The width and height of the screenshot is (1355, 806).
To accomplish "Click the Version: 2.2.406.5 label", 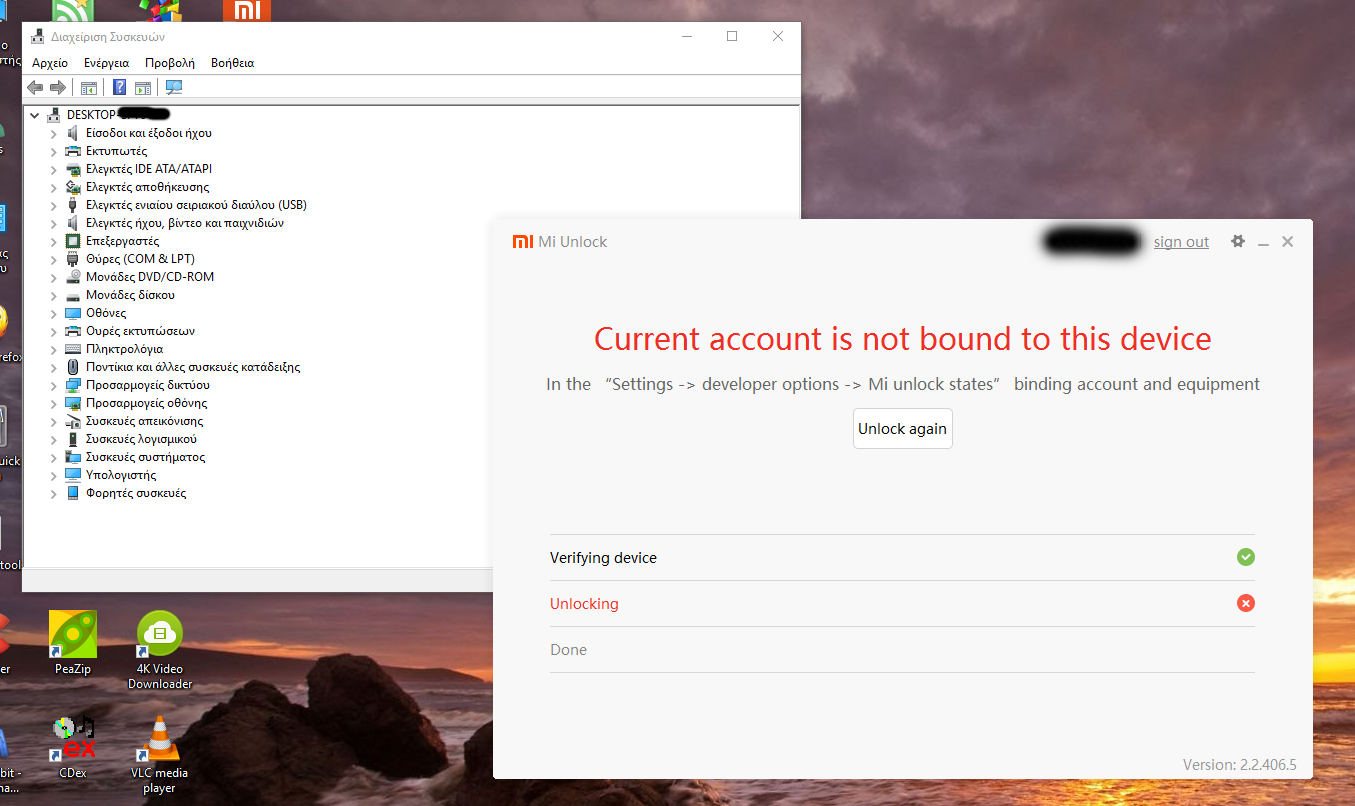I will click(1239, 765).
